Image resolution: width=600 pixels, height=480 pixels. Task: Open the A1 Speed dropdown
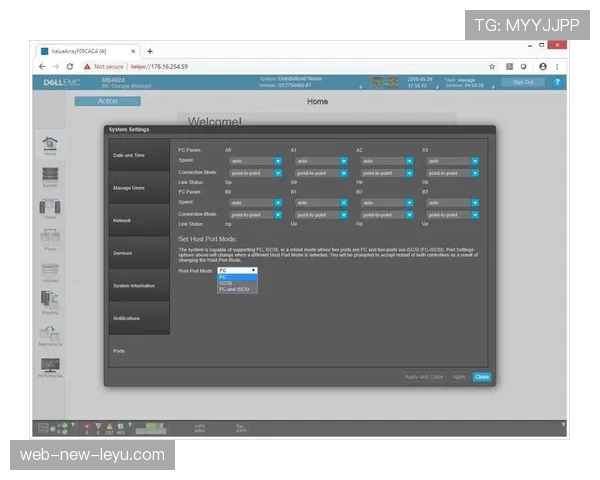pyautogui.click(x=321, y=161)
